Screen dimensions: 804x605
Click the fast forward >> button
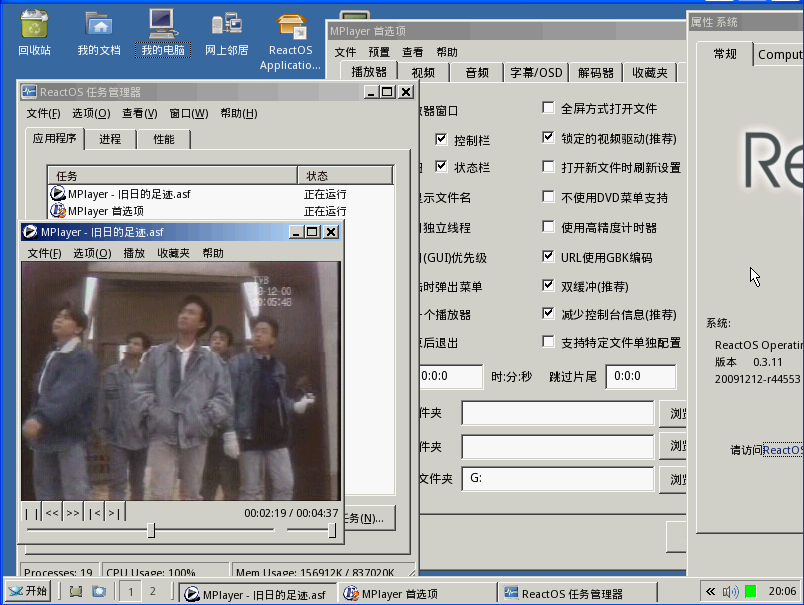pos(73,513)
